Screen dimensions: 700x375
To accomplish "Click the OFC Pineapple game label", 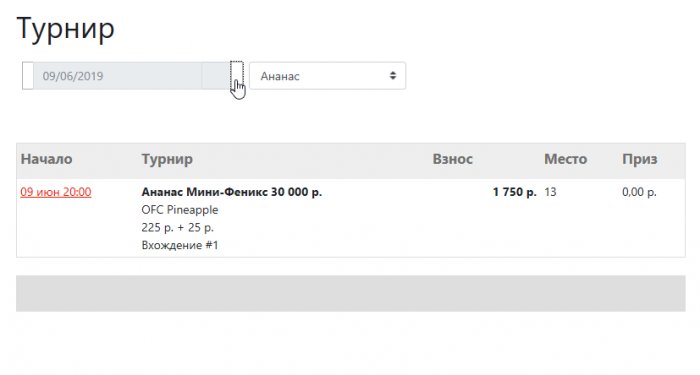I will pos(180,210).
